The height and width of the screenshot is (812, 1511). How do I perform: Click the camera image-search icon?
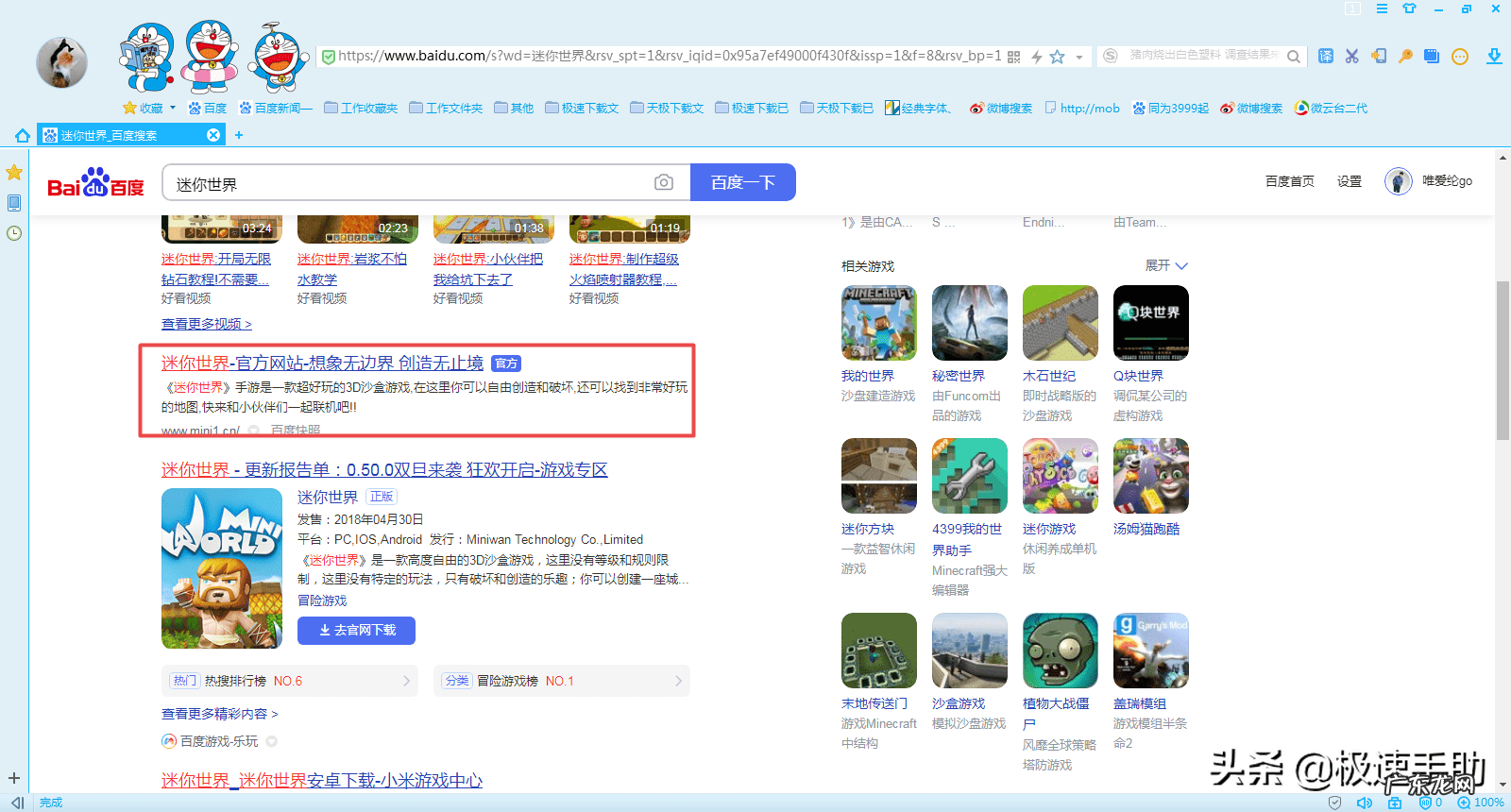[664, 182]
